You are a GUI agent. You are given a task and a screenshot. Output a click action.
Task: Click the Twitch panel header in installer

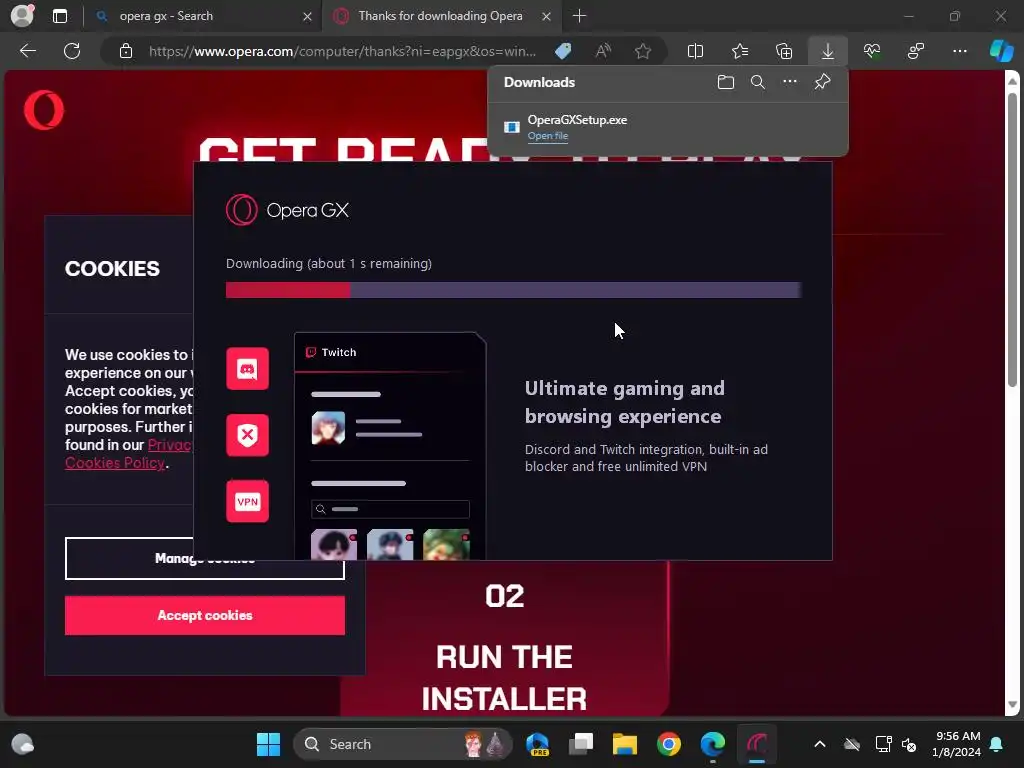coord(390,352)
